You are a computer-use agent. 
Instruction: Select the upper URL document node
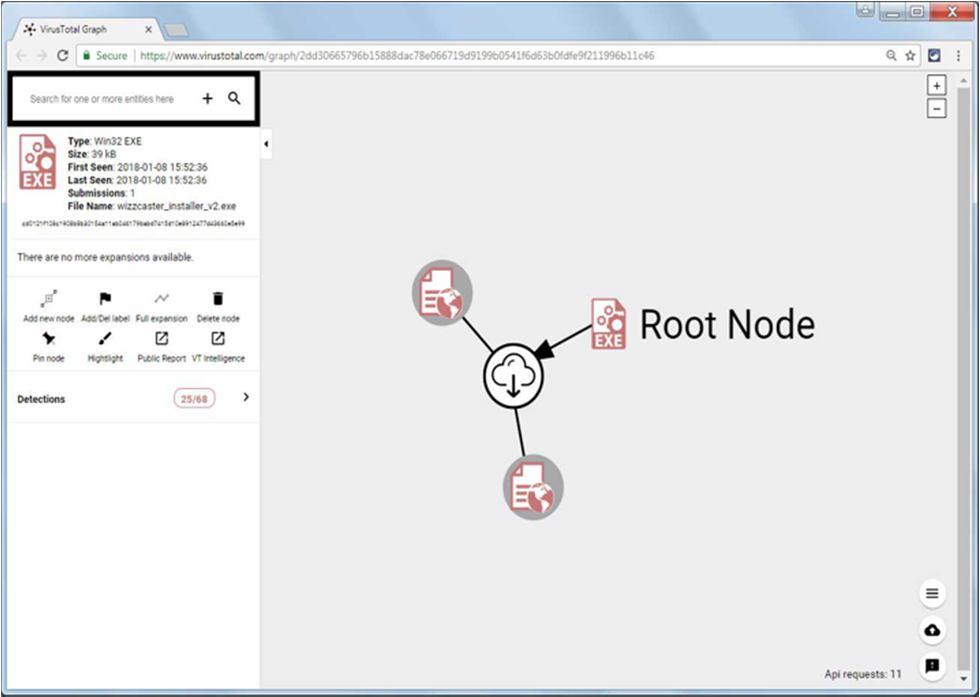pyautogui.click(x=442, y=293)
